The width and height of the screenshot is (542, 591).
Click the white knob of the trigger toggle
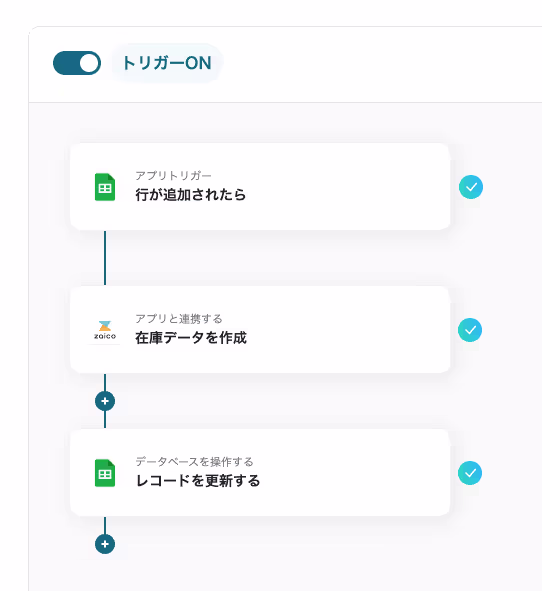(89, 63)
